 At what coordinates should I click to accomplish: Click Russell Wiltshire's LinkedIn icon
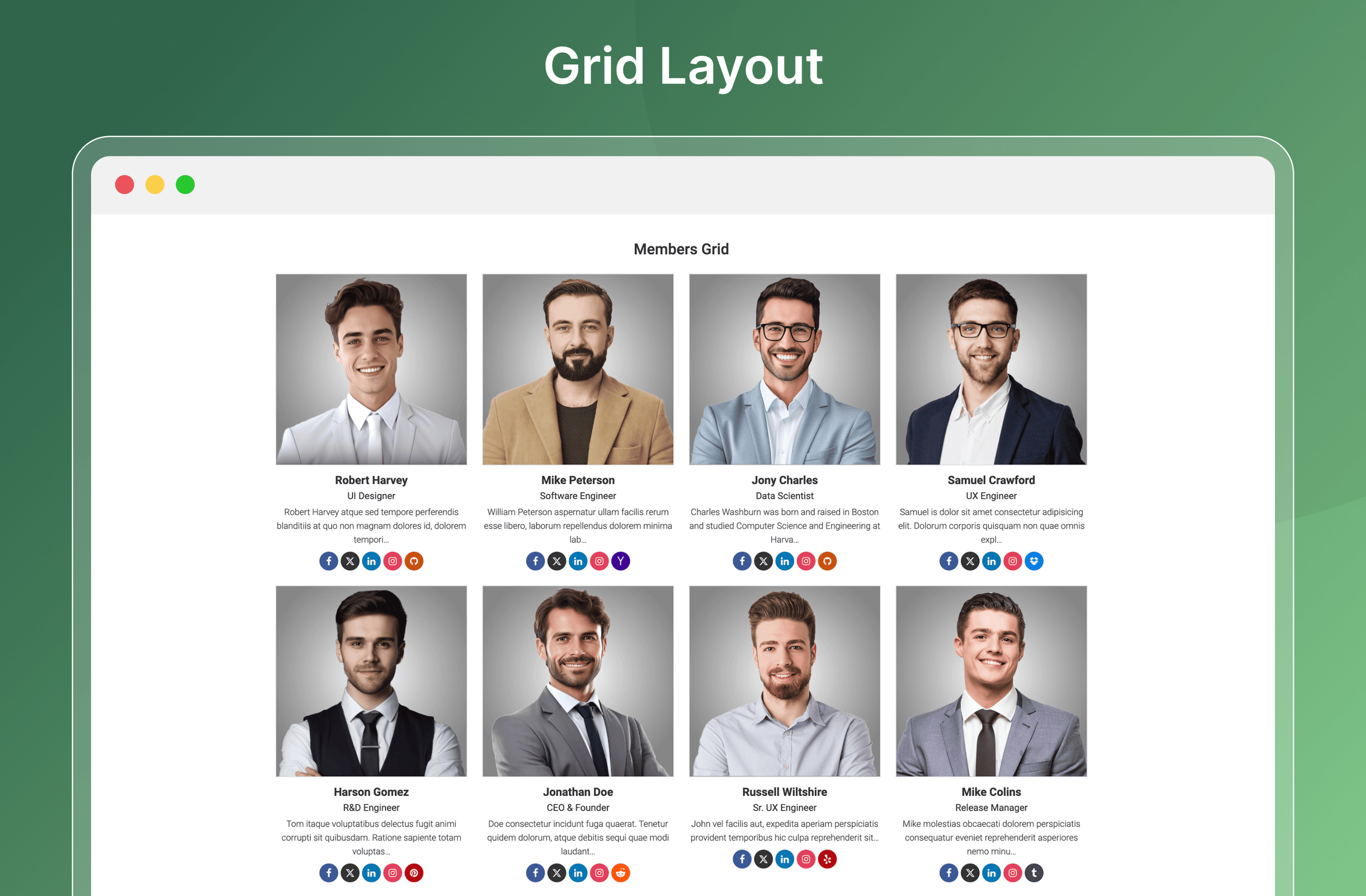pyautogui.click(x=785, y=859)
